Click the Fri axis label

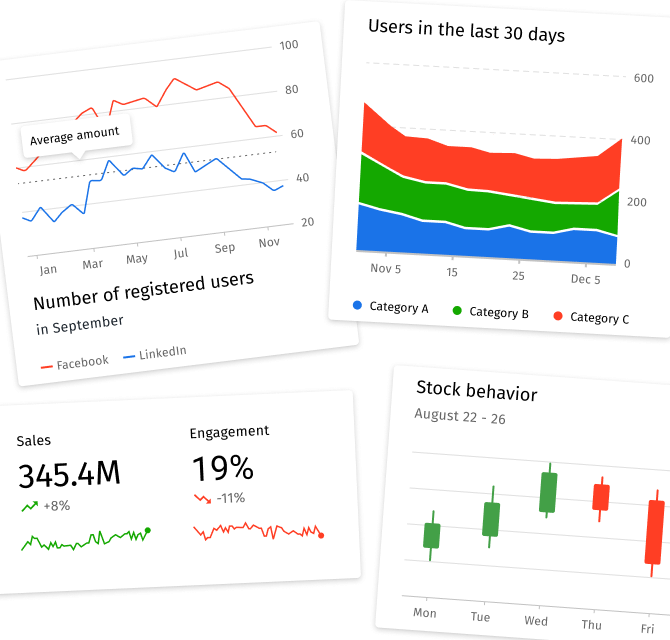pos(647,629)
